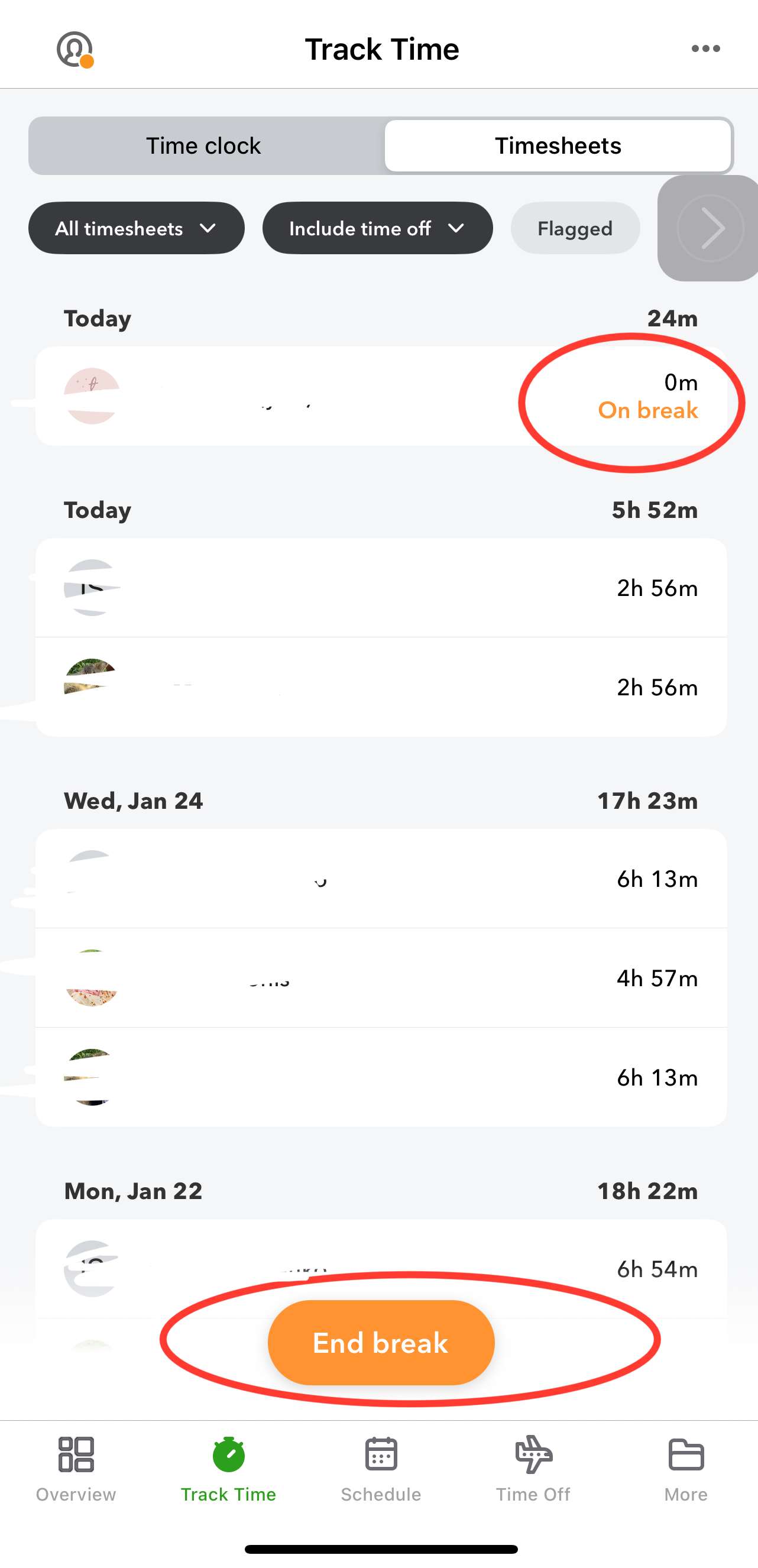Viewport: 758px width, 1568px height.
Task: Expand the All timesheets dropdown
Action: coord(137,228)
